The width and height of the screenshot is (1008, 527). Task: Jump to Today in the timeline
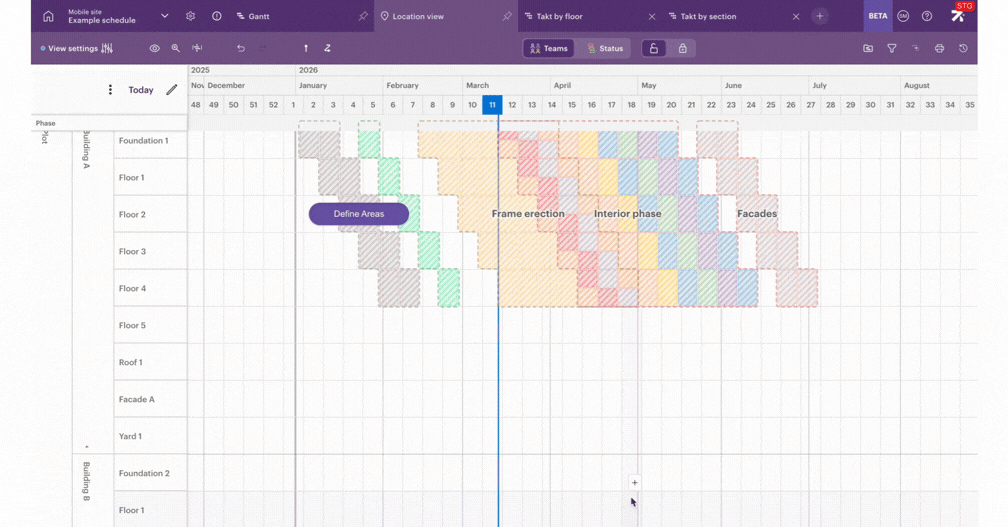point(141,90)
